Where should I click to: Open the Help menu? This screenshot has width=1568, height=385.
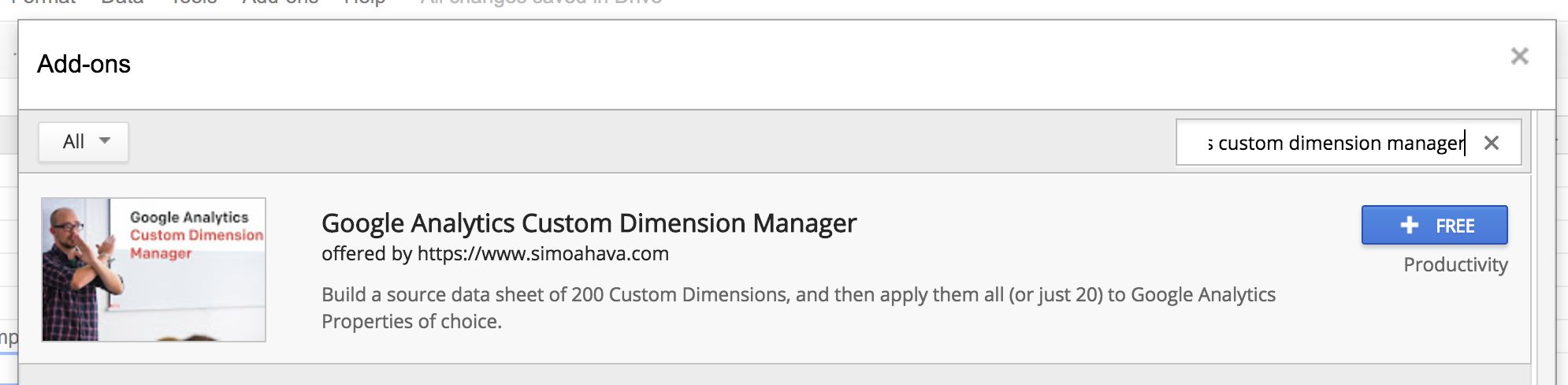(365, 2)
